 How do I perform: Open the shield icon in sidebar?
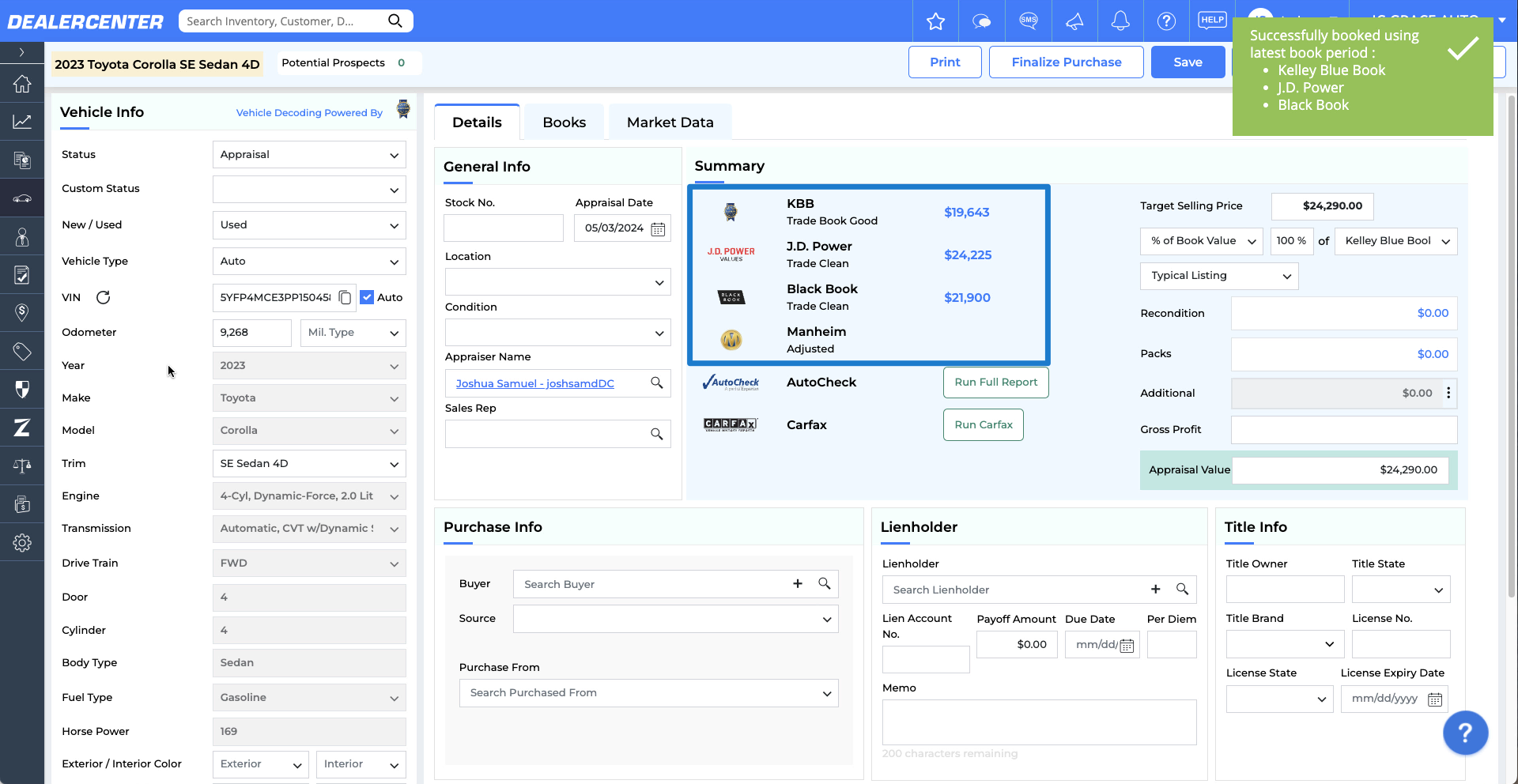(x=22, y=390)
